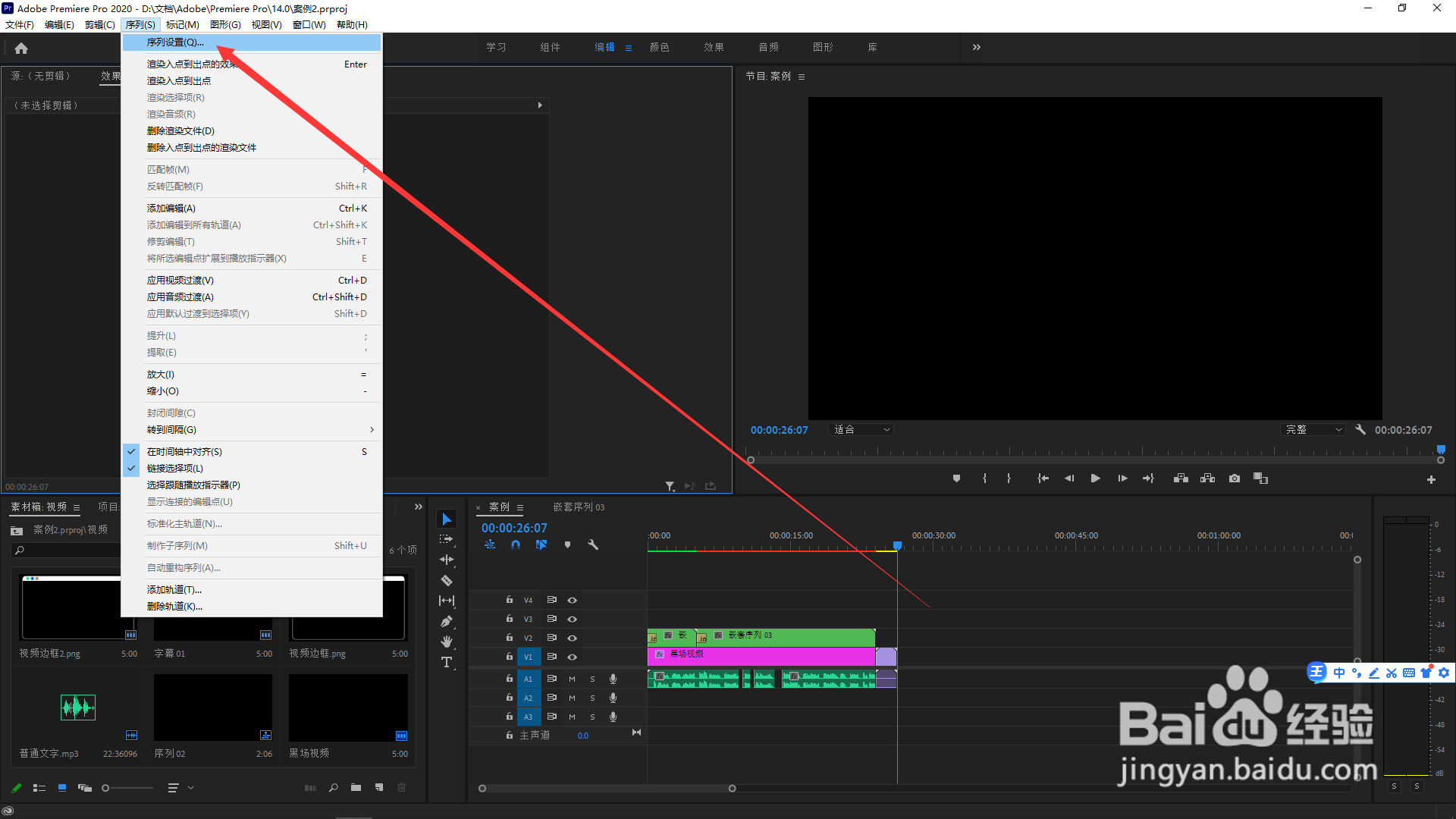Expand workspace overflow chevrons
Image resolution: width=1456 pixels, height=819 pixels.
(x=977, y=47)
